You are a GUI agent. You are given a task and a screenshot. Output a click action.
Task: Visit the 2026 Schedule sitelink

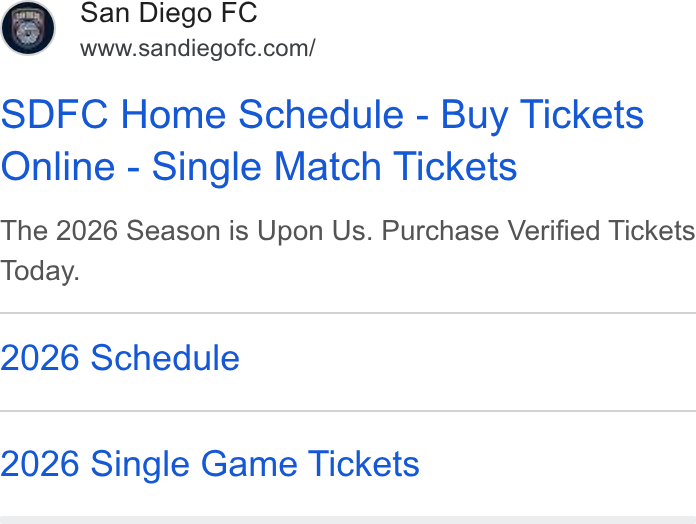pos(120,358)
